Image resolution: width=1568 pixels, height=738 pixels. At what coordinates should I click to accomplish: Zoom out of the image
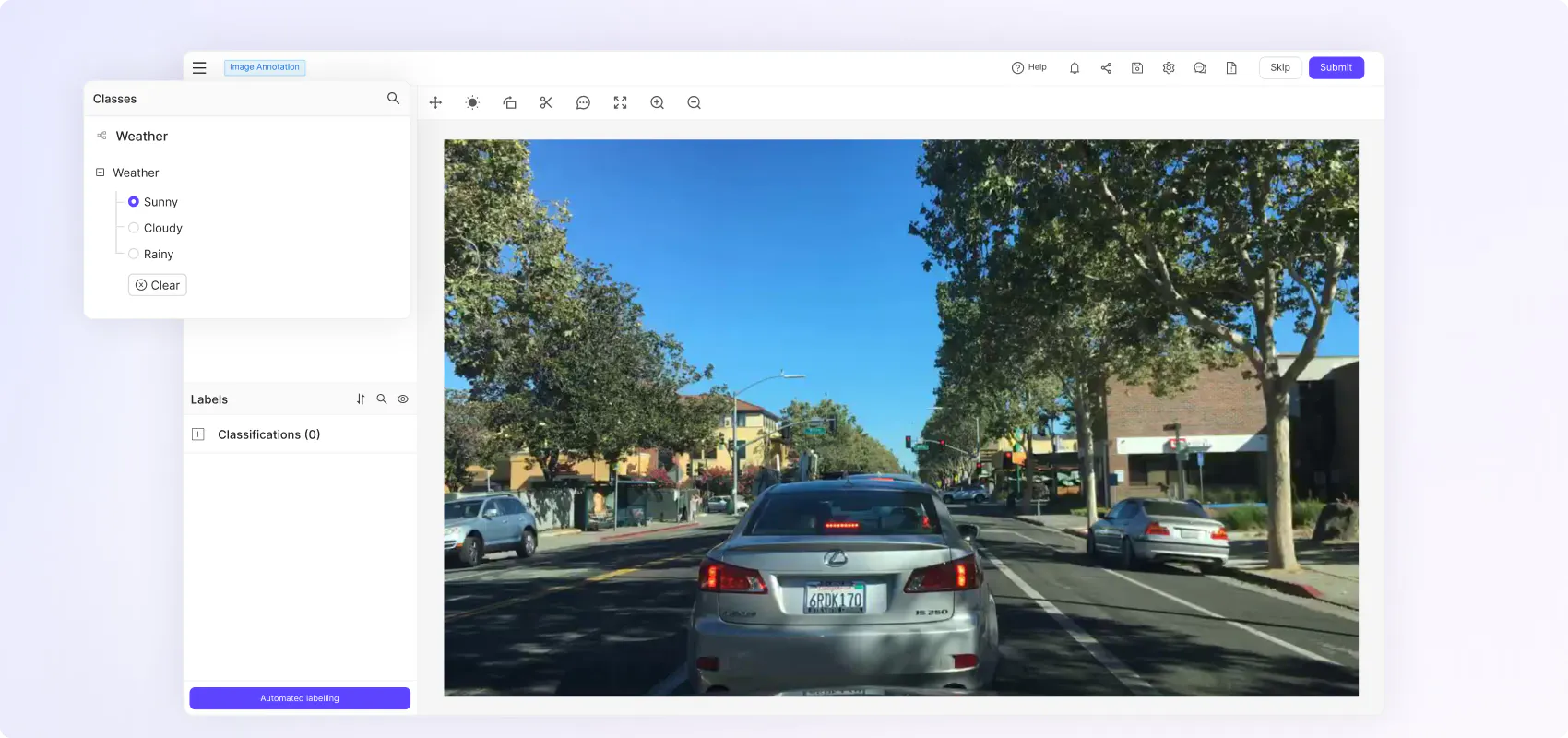pos(694,102)
